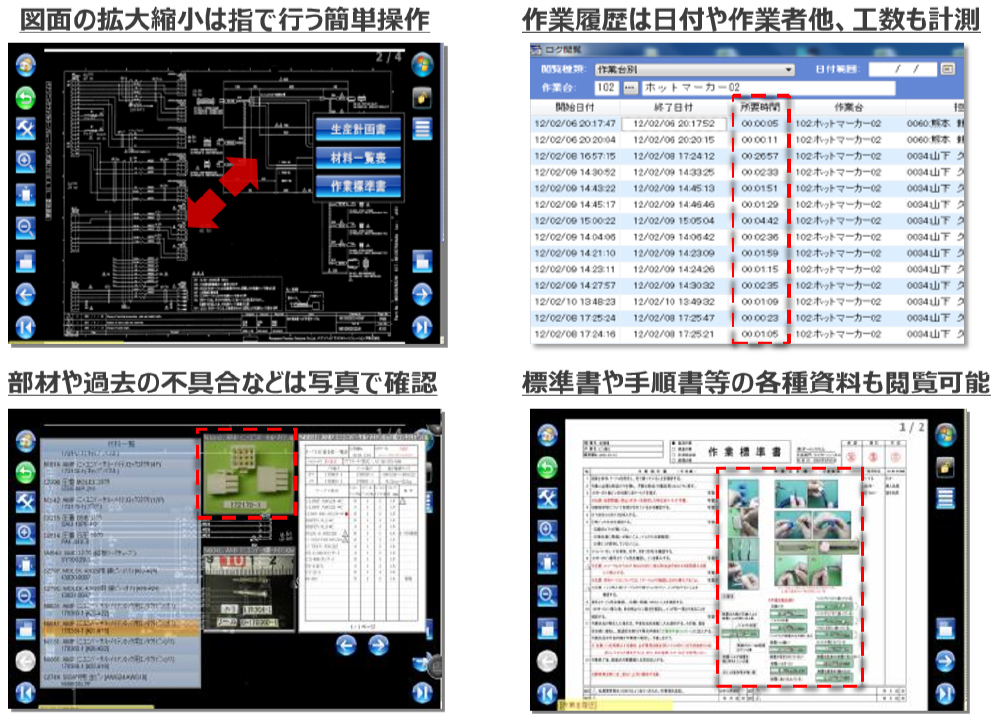Open the wrench tools icon in circuit diagram viewer
Viewport: 1000px width, 718px height.
(x=26, y=130)
